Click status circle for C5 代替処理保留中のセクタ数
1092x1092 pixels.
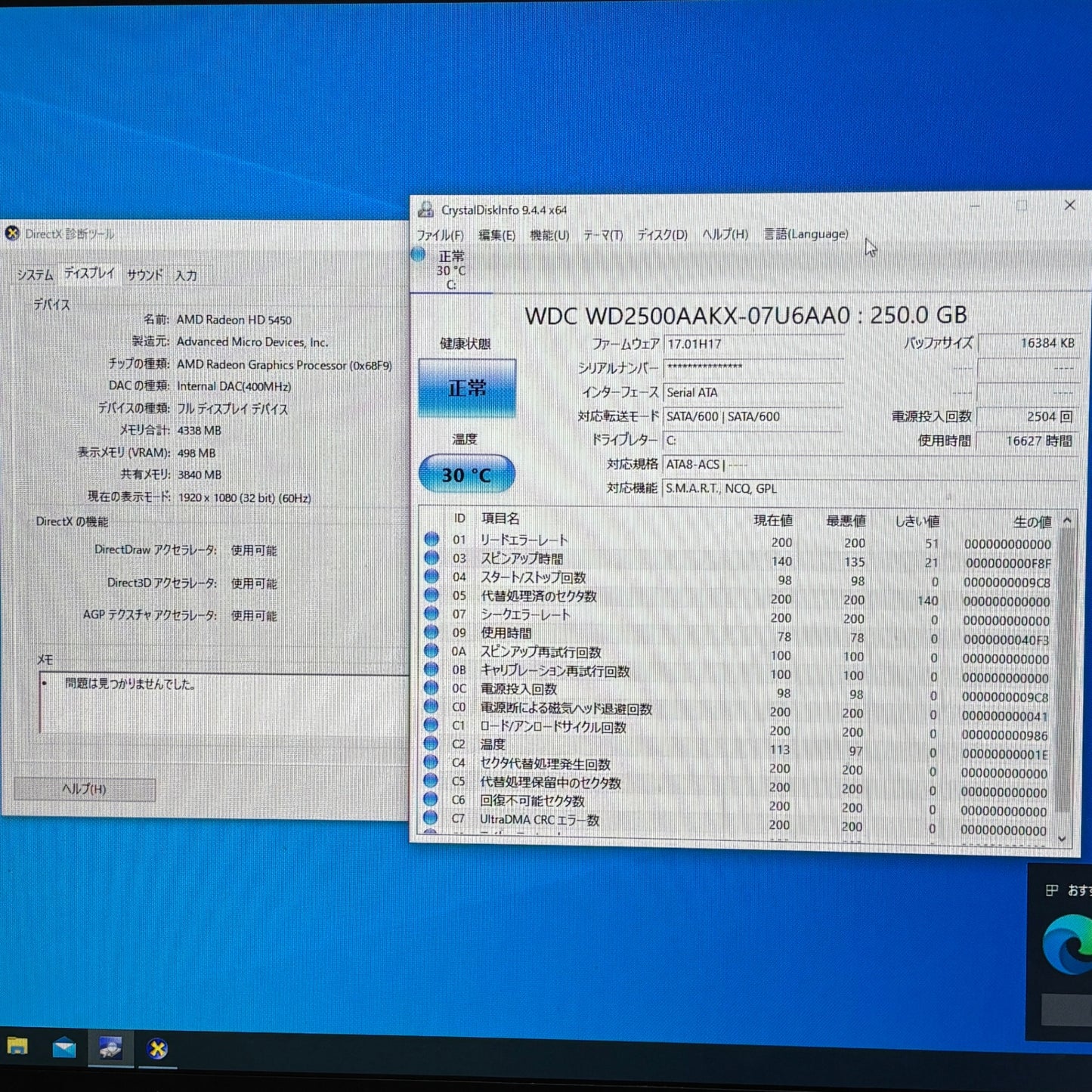(x=432, y=780)
